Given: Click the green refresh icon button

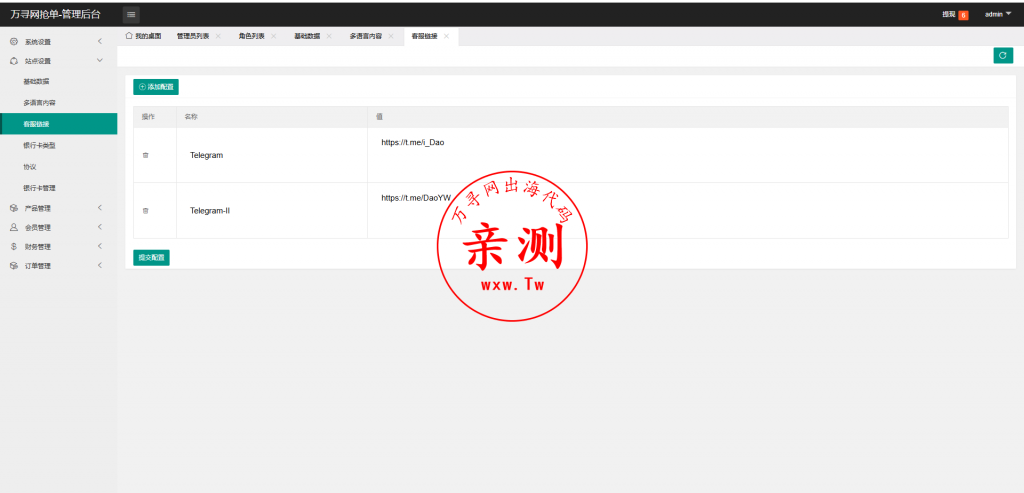Looking at the screenshot, I should tap(1002, 56).
